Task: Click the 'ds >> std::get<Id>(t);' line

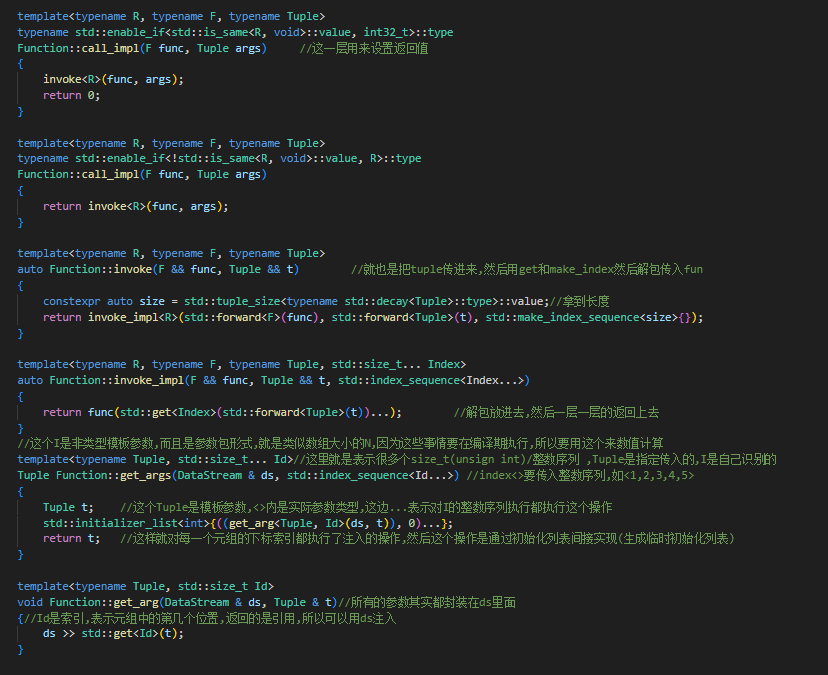Action: 113,633
